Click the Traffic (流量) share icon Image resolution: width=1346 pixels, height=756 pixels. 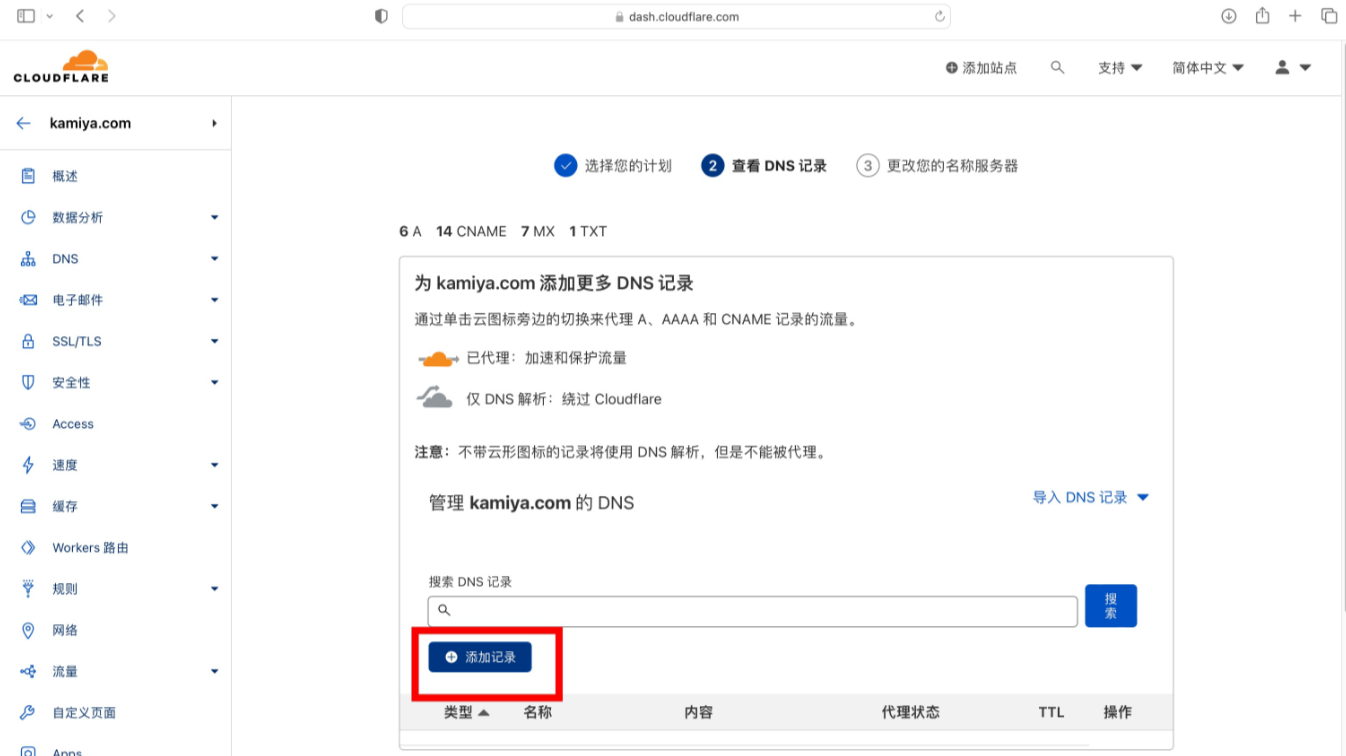(x=28, y=672)
